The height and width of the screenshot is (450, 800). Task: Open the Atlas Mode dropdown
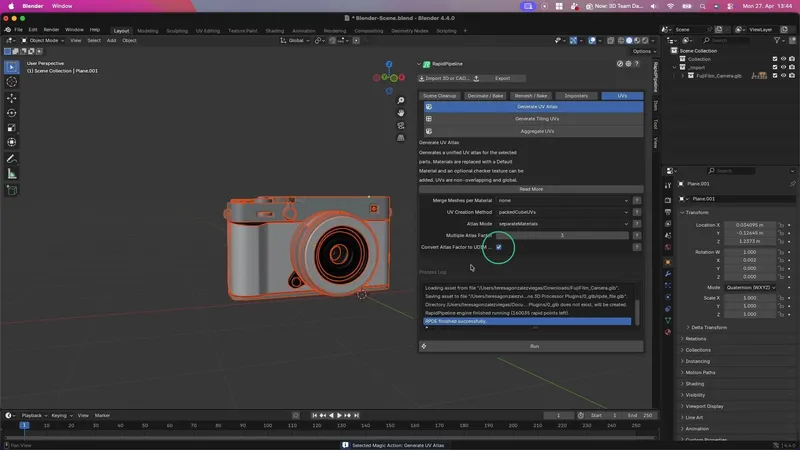tap(561, 224)
